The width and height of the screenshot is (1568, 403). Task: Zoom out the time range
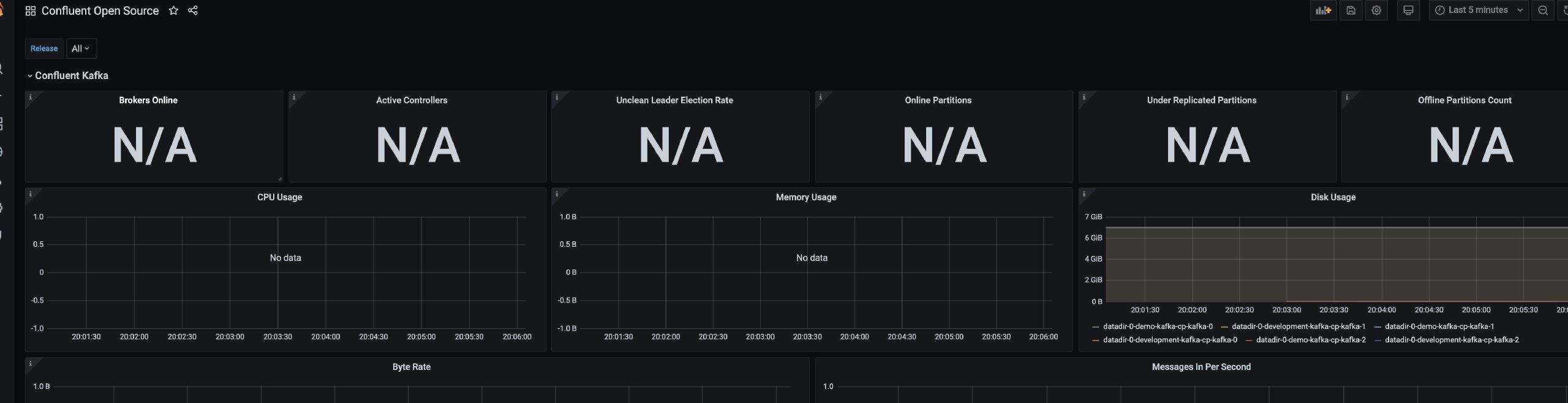coord(1543,10)
